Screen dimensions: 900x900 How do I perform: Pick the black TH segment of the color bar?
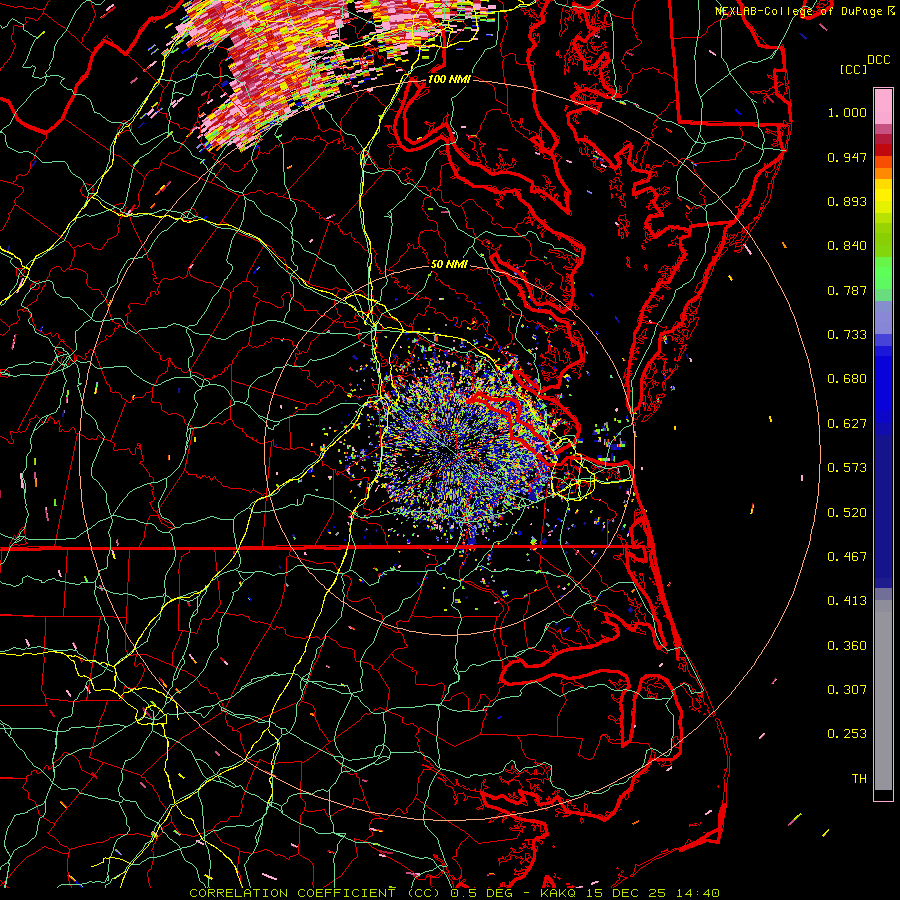(x=883, y=795)
